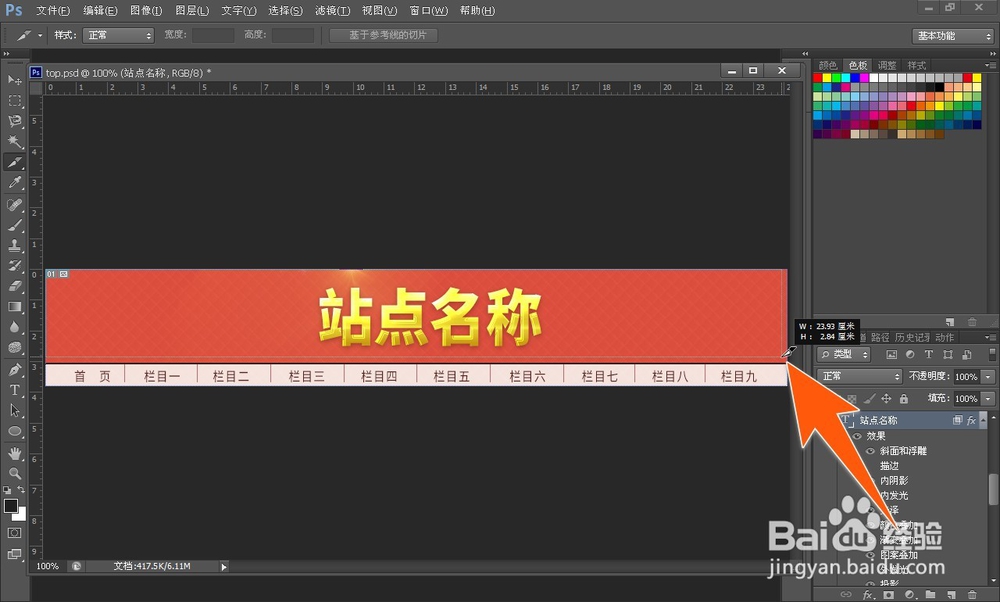Switch to the 路径 paths tab
The width and height of the screenshot is (1000, 602).
[880, 337]
